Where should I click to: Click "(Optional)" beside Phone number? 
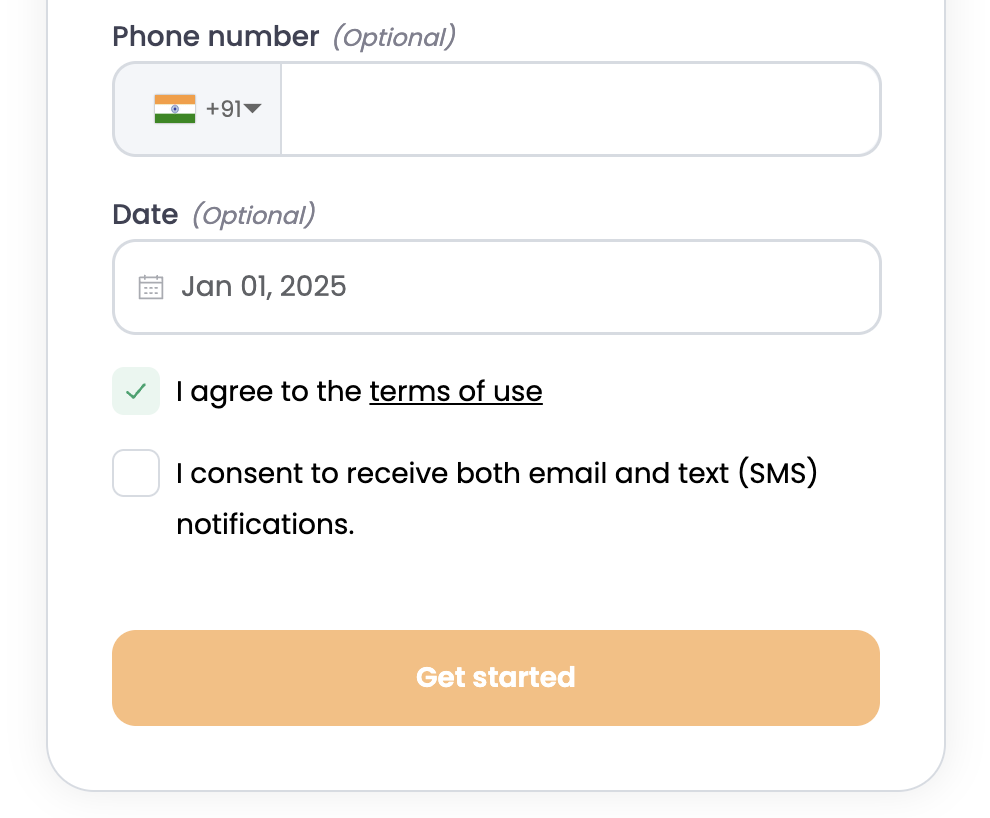tap(395, 37)
